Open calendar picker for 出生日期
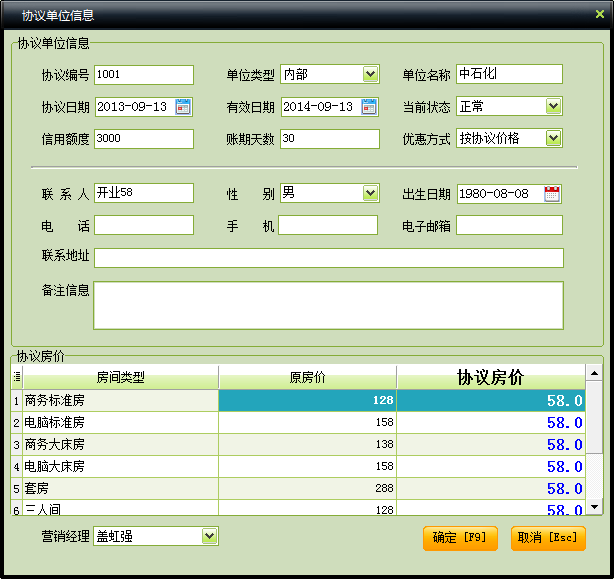The width and height of the screenshot is (614, 579). (x=552, y=194)
